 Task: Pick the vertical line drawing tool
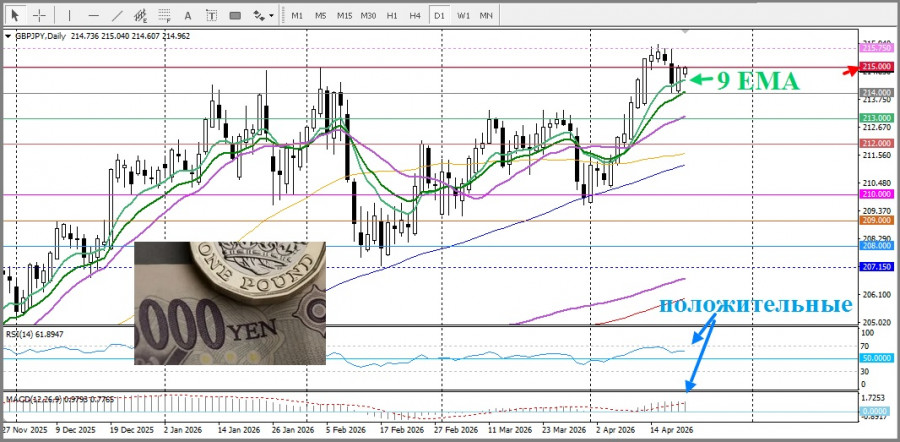[x=69, y=15]
